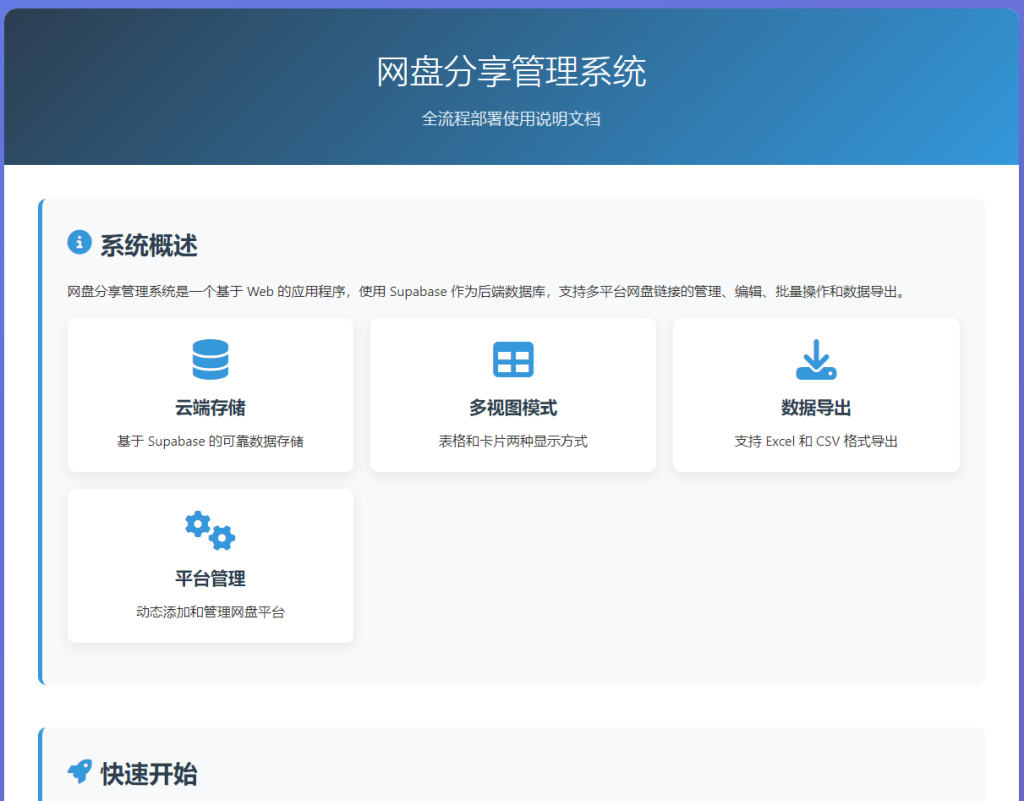Click the 平台管理 description about adding platforms
The height and width of the screenshot is (801, 1024).
210,612
